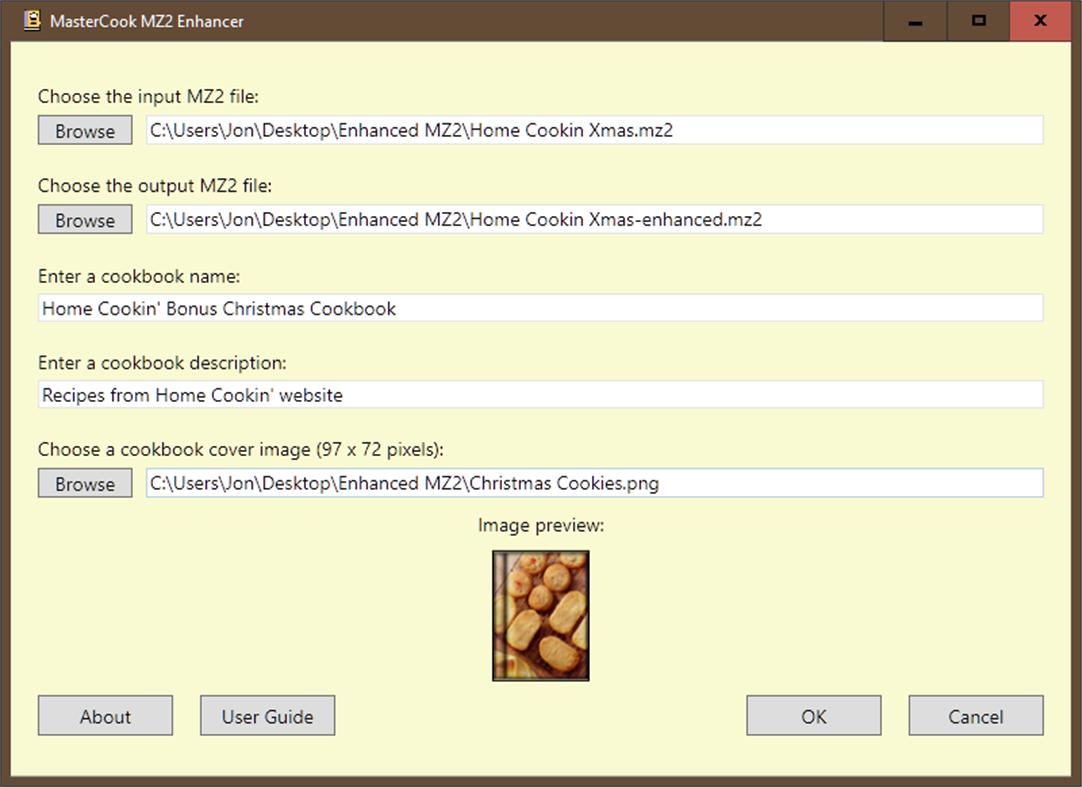
Task: Select the Christmas Cookies.png path field
Action: [594, 483]
